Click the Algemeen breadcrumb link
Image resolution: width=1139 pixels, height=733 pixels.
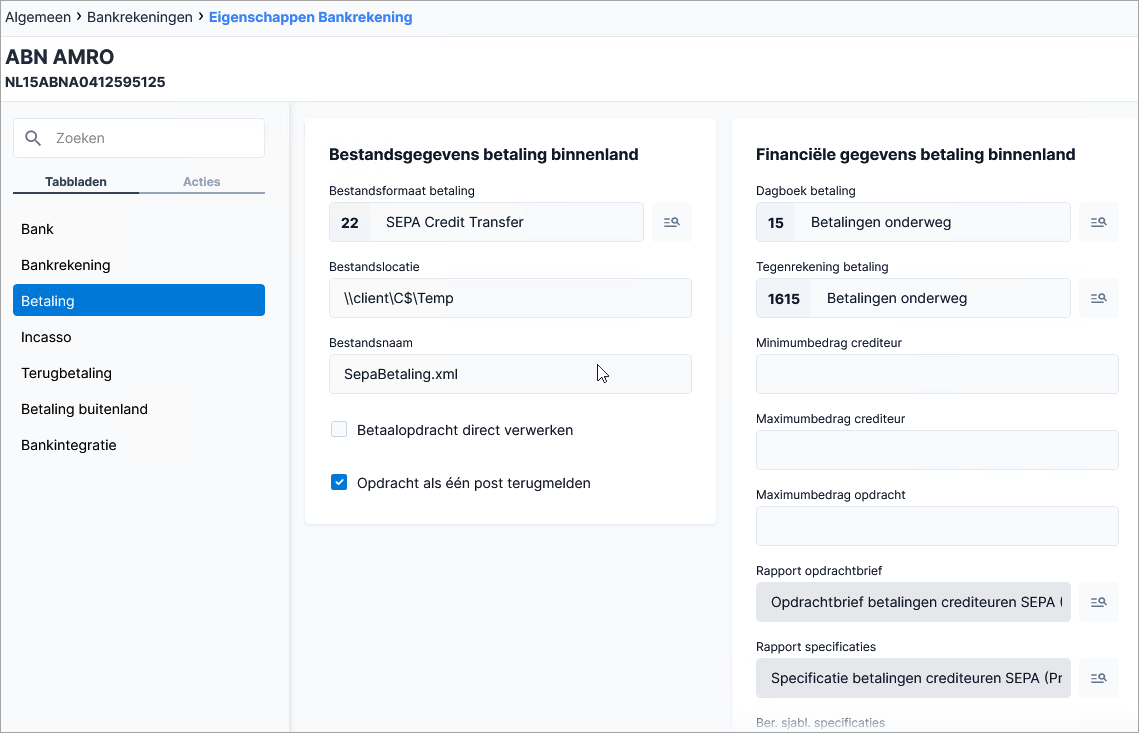point(38,17)
